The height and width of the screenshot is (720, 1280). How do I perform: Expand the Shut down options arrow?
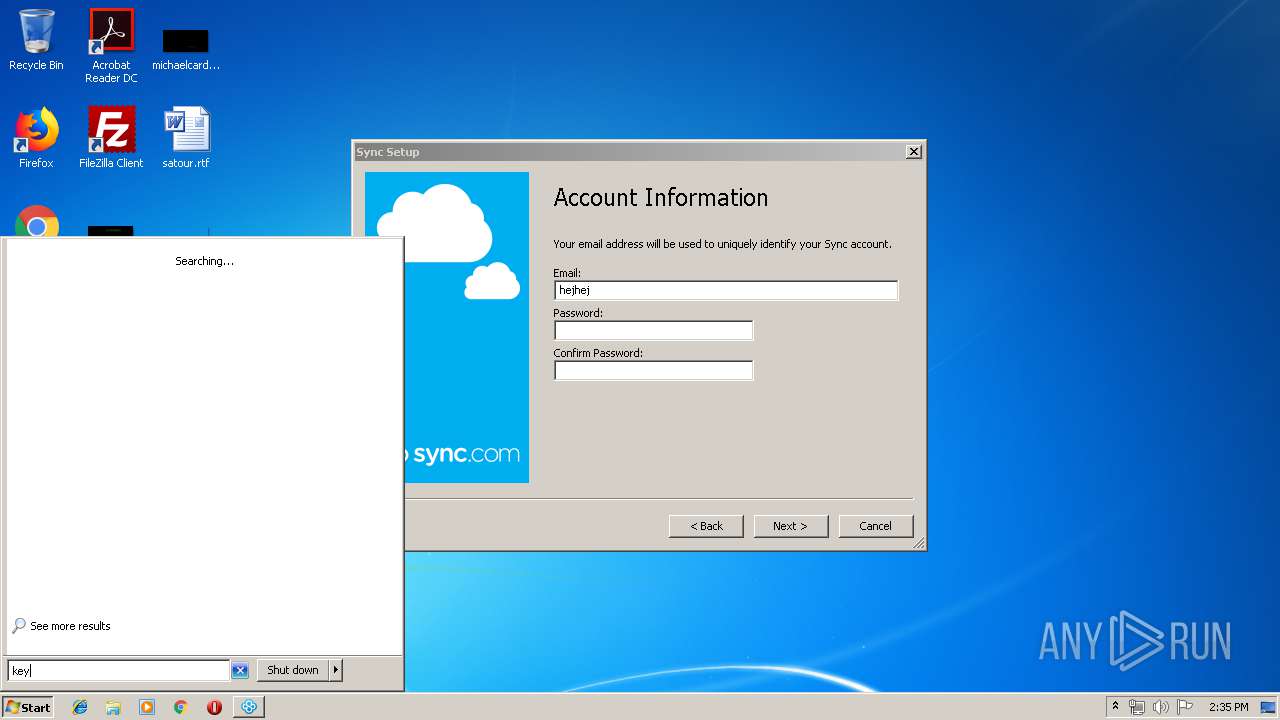(336, 670)
